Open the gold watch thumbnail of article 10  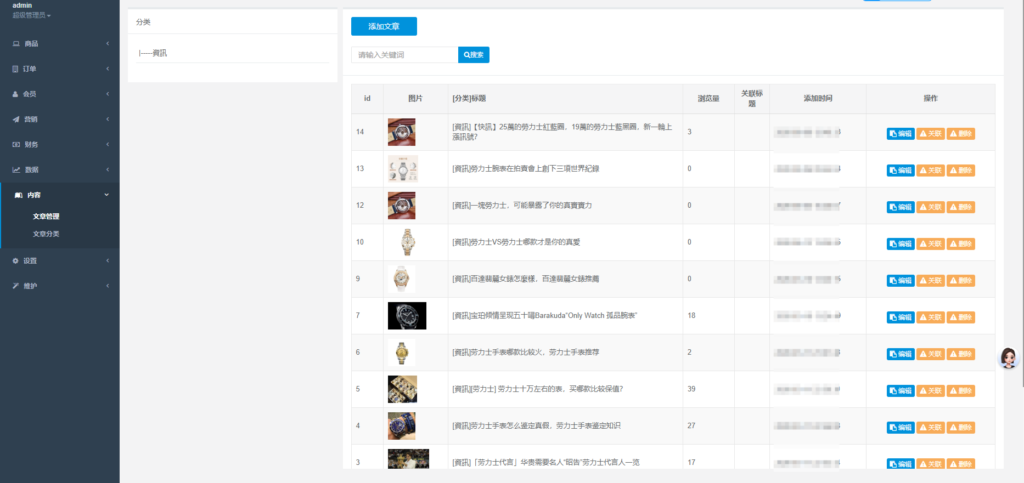point(408,242)
